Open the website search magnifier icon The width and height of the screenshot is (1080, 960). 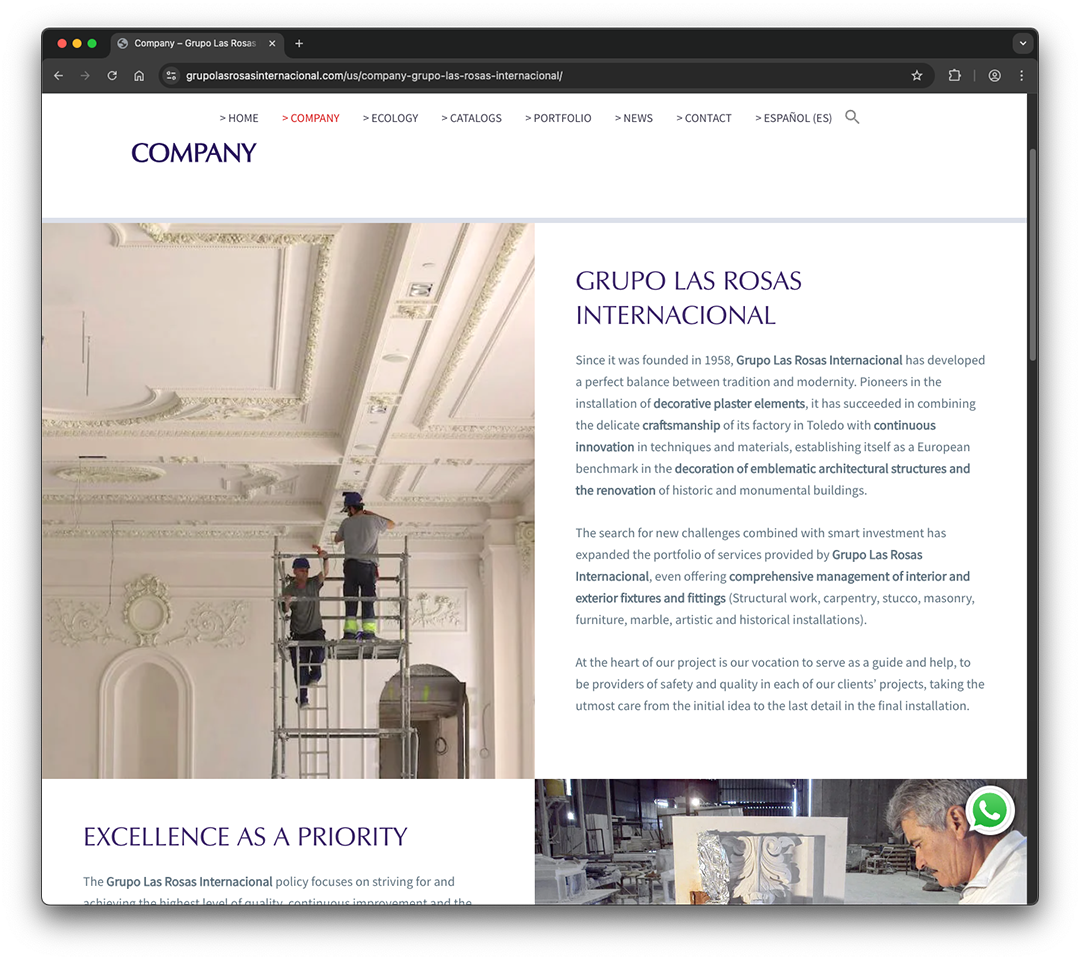coord(852,117)
